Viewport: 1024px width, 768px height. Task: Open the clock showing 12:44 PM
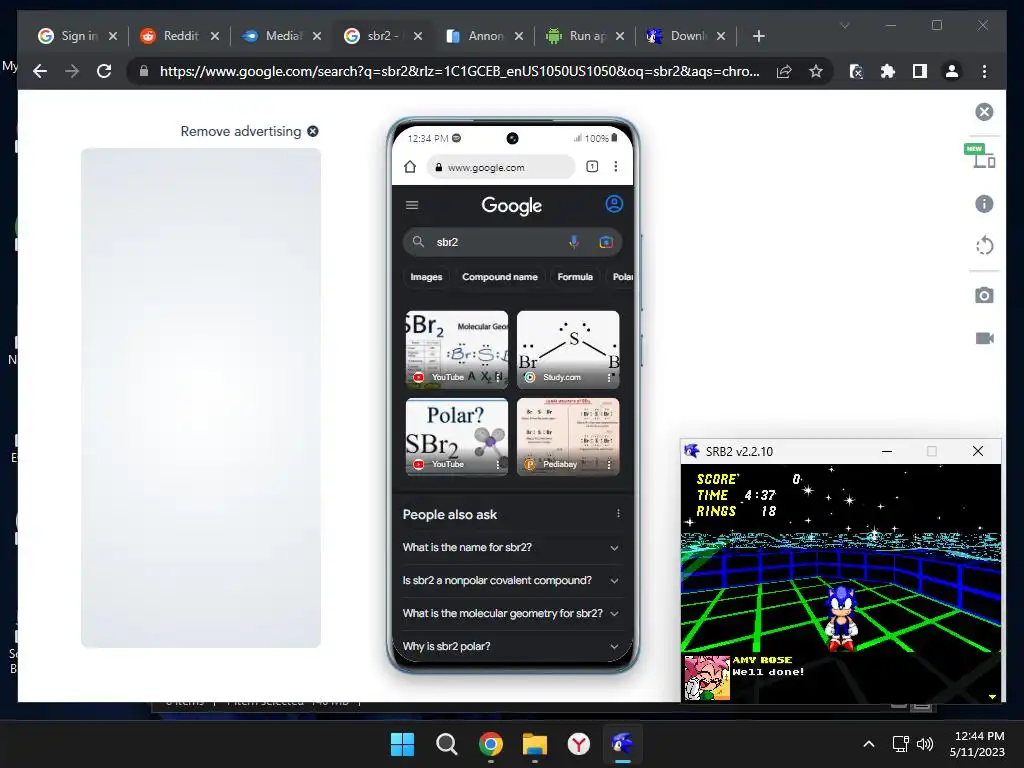point(978,744)
